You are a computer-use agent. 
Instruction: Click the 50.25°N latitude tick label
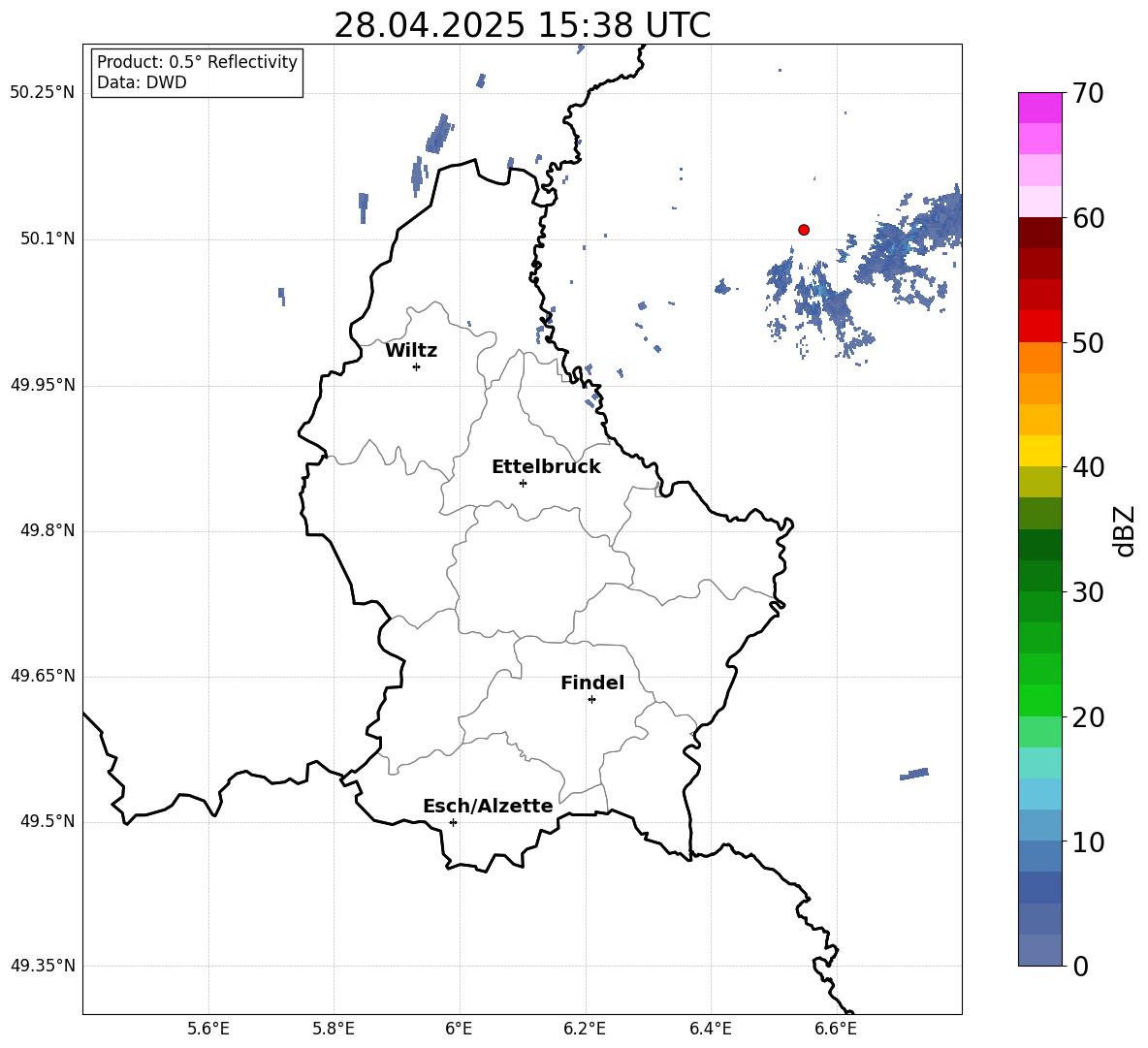coord(43,93)
